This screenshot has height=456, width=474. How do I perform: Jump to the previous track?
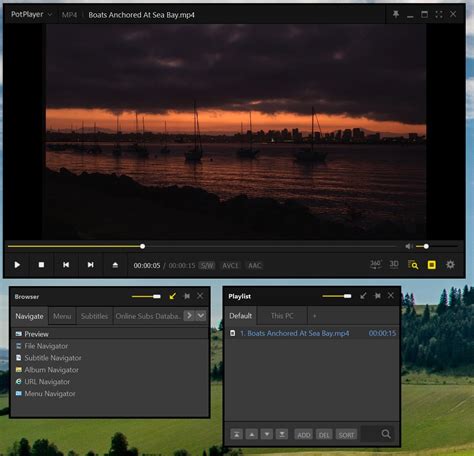click(x=66, y=265)
